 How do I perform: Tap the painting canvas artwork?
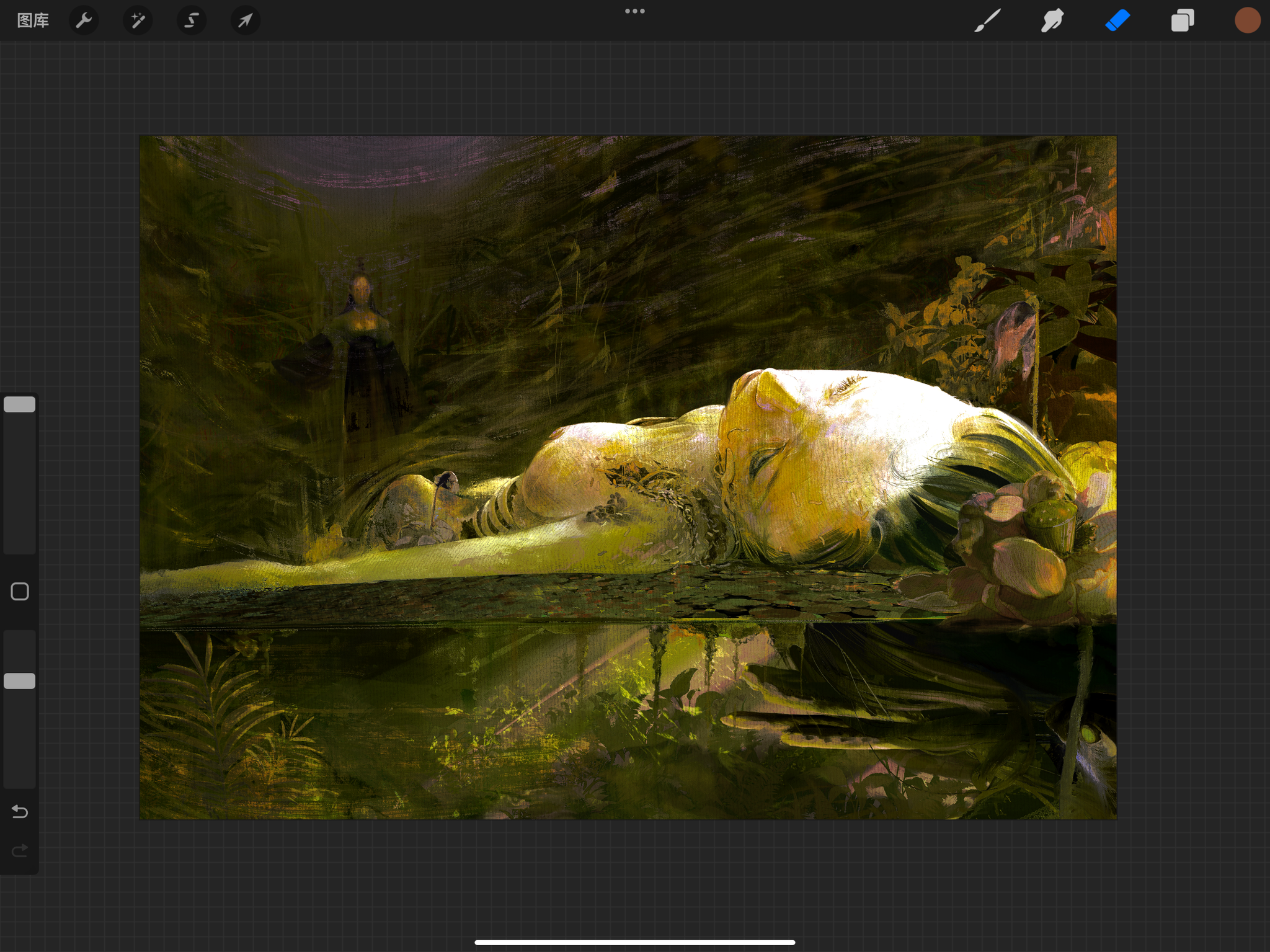click(628, 478)
